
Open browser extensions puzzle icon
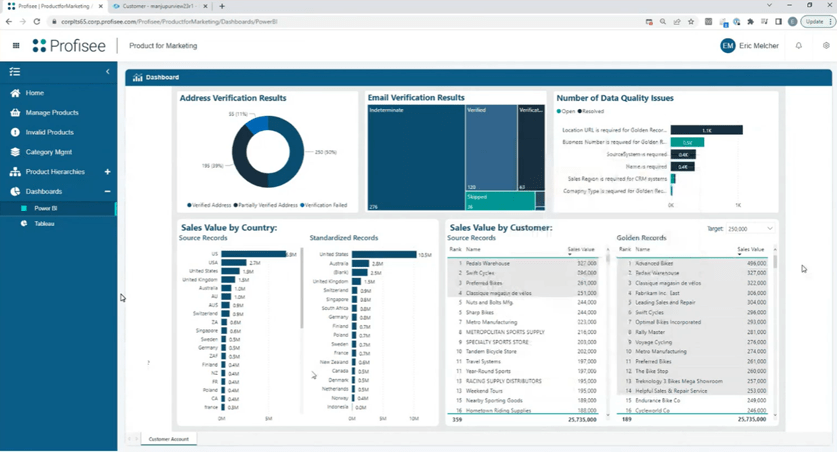point(751,22)
